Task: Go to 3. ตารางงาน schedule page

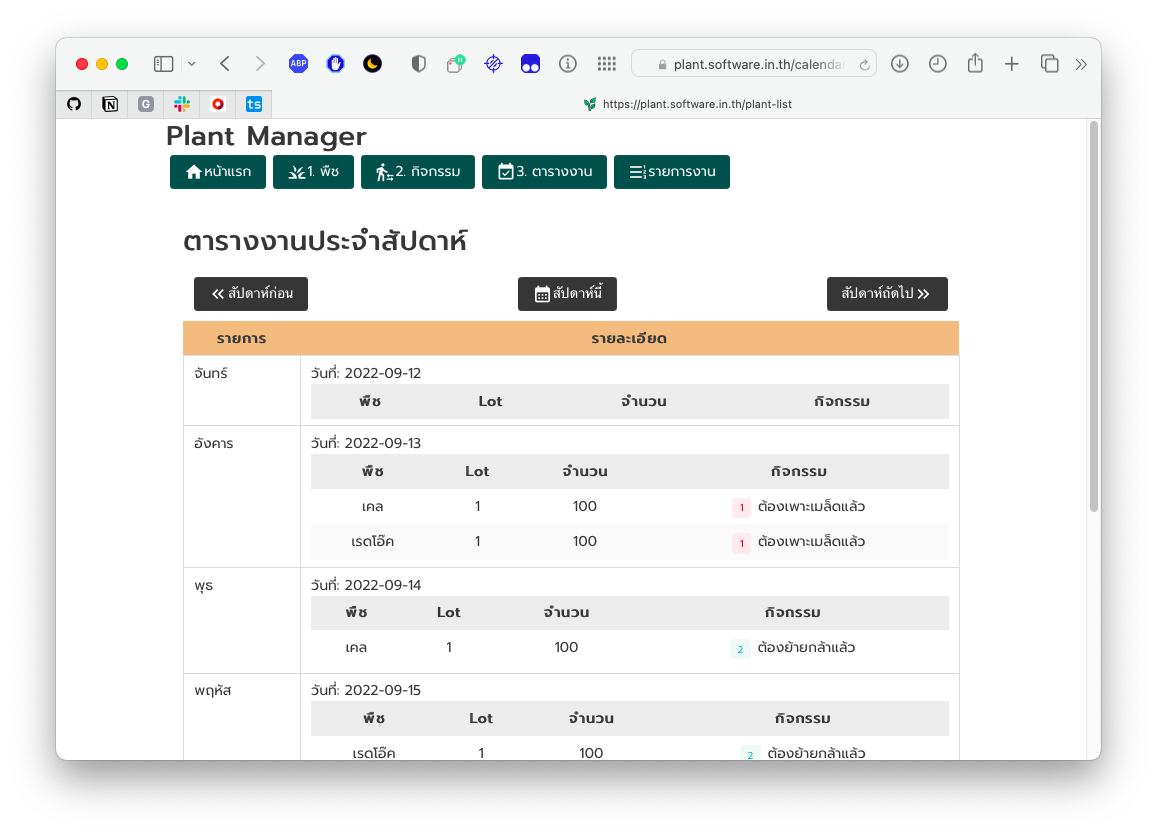Action: click(x=544, y=172)
